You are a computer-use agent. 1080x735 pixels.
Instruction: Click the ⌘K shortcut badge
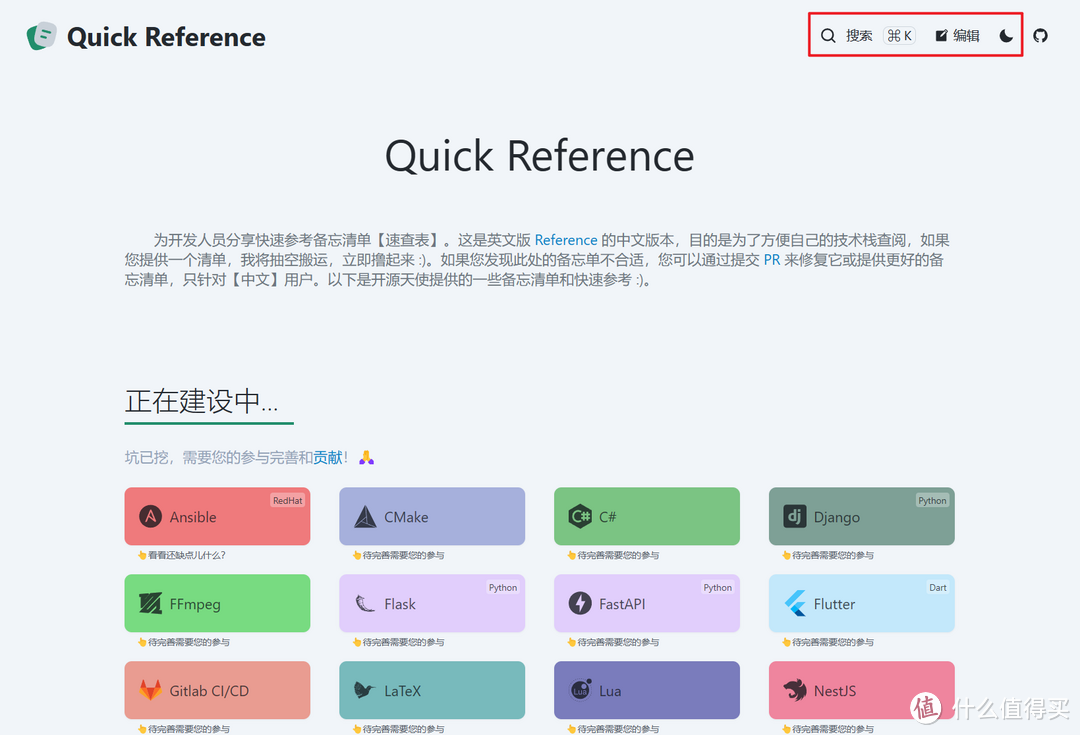(x=900, y=36)
